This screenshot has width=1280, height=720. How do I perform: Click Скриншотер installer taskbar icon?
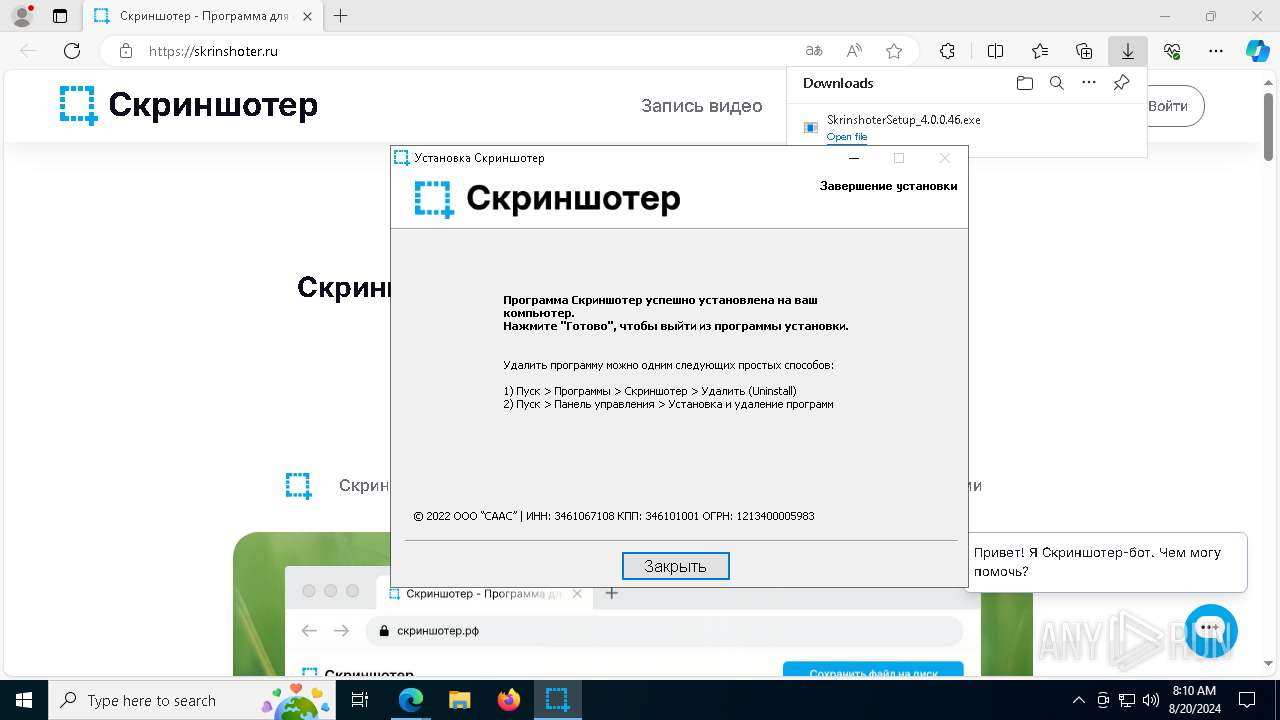coord(557,700)
